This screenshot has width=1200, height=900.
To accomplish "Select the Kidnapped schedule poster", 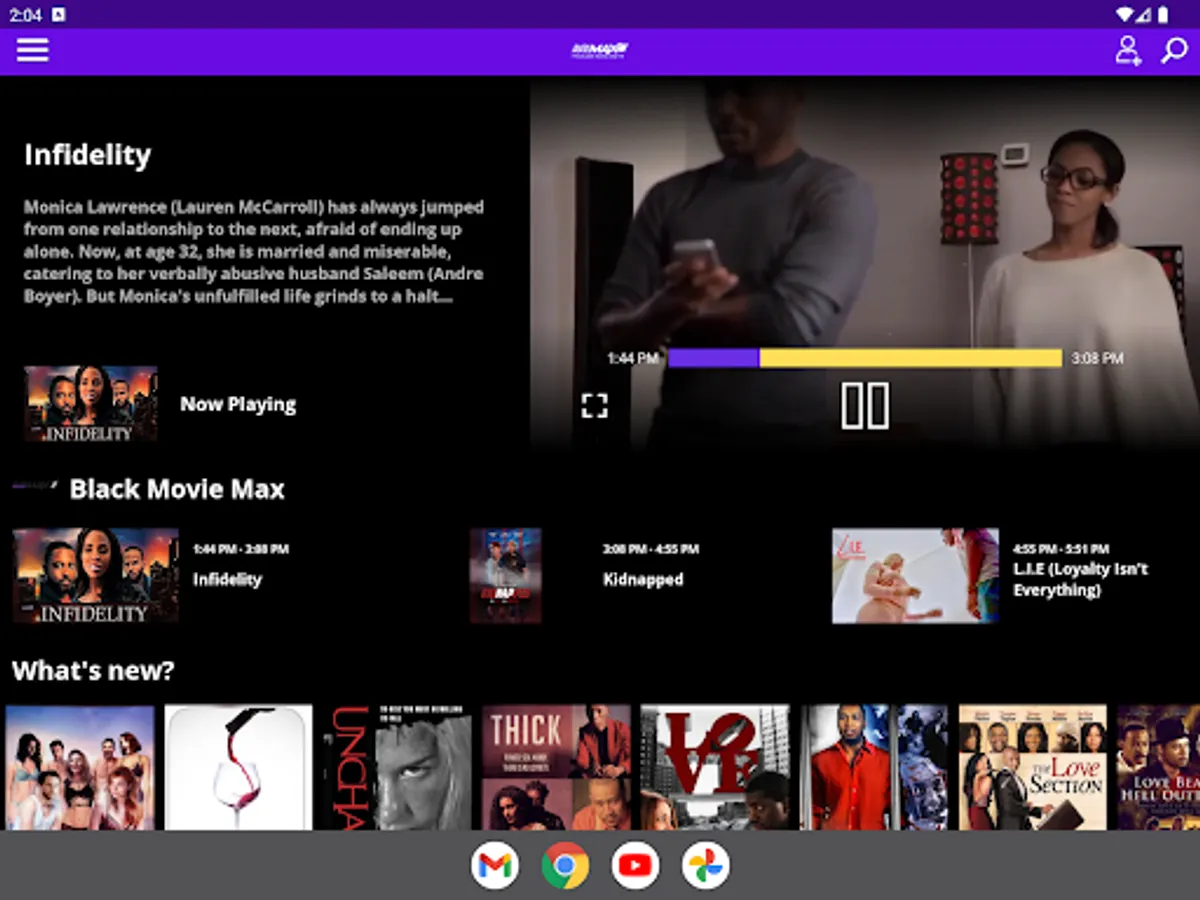I will pyautogui.click(x=505, y=576).
